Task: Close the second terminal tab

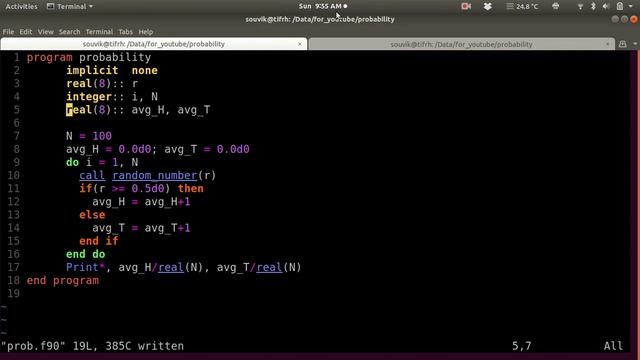Action: click(x=607, y=44)
